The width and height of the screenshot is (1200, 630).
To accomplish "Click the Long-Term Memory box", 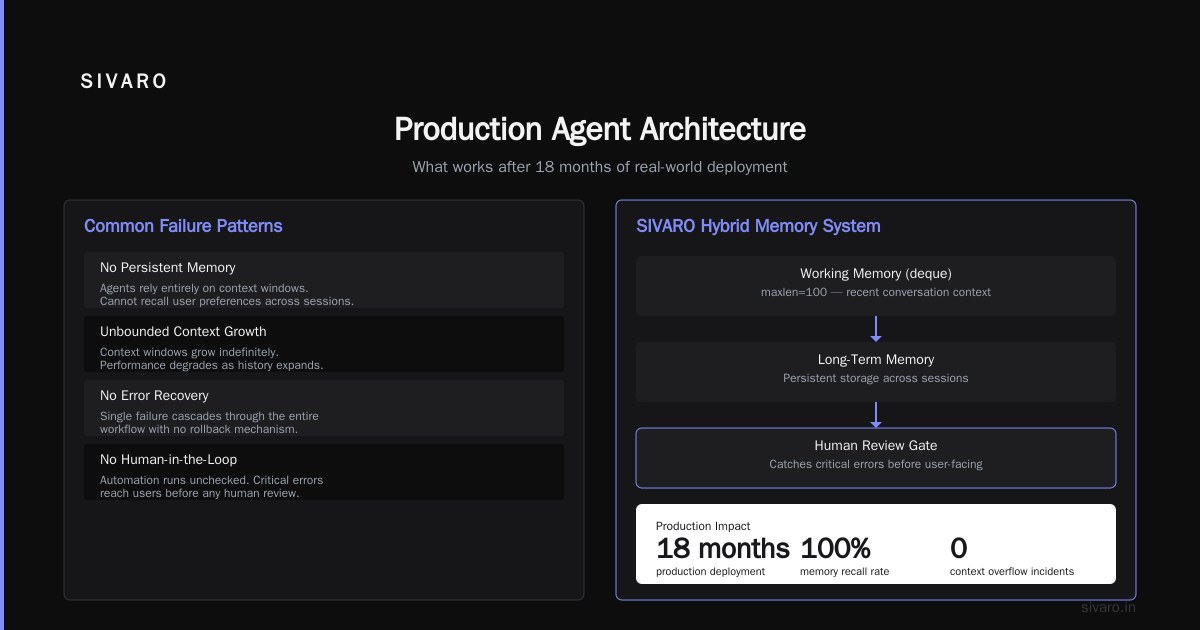I will click(876, 372).
